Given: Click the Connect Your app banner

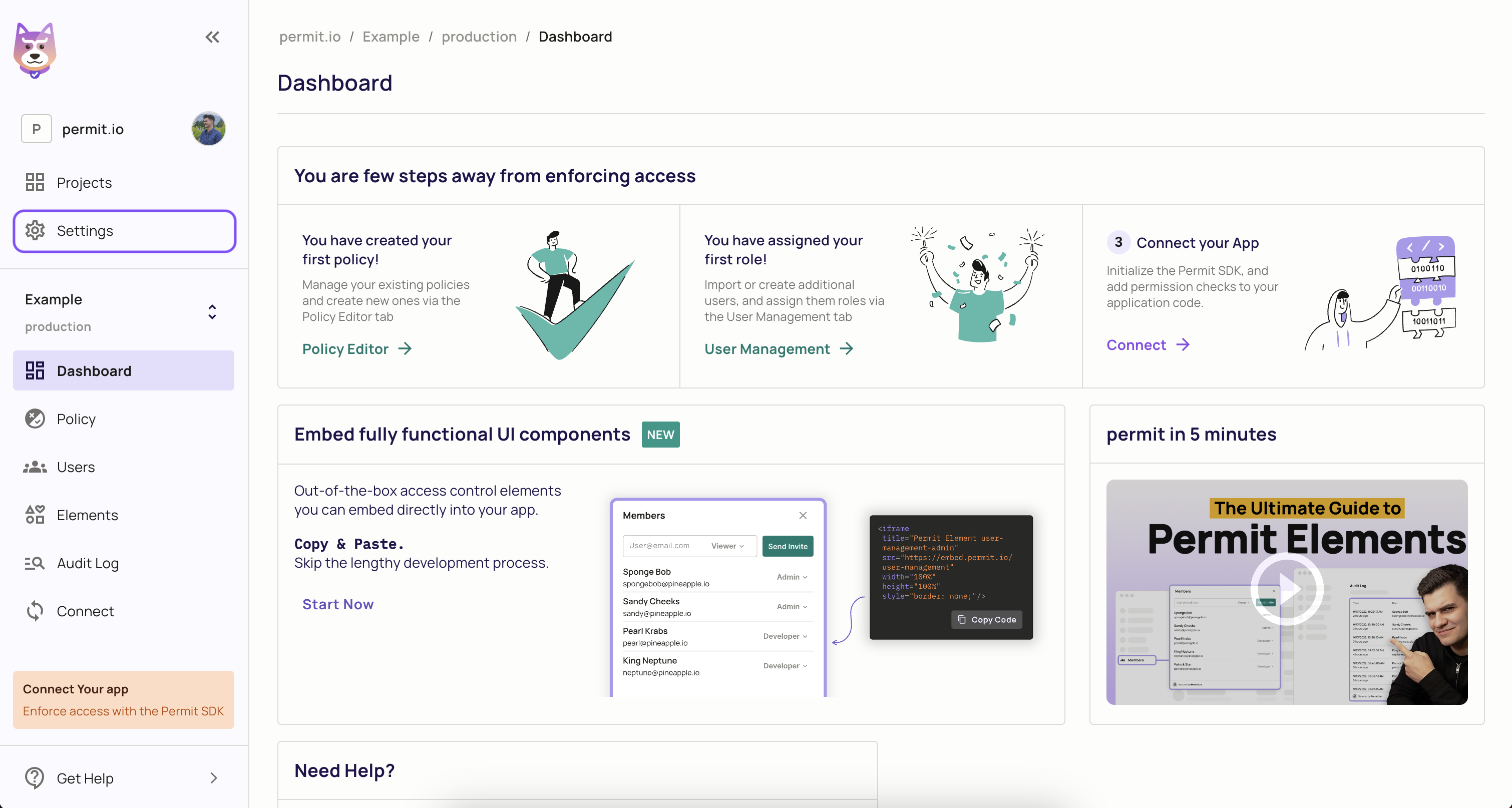Looking at the screenshot, I should pyautogui.click(x=124, y=699).
